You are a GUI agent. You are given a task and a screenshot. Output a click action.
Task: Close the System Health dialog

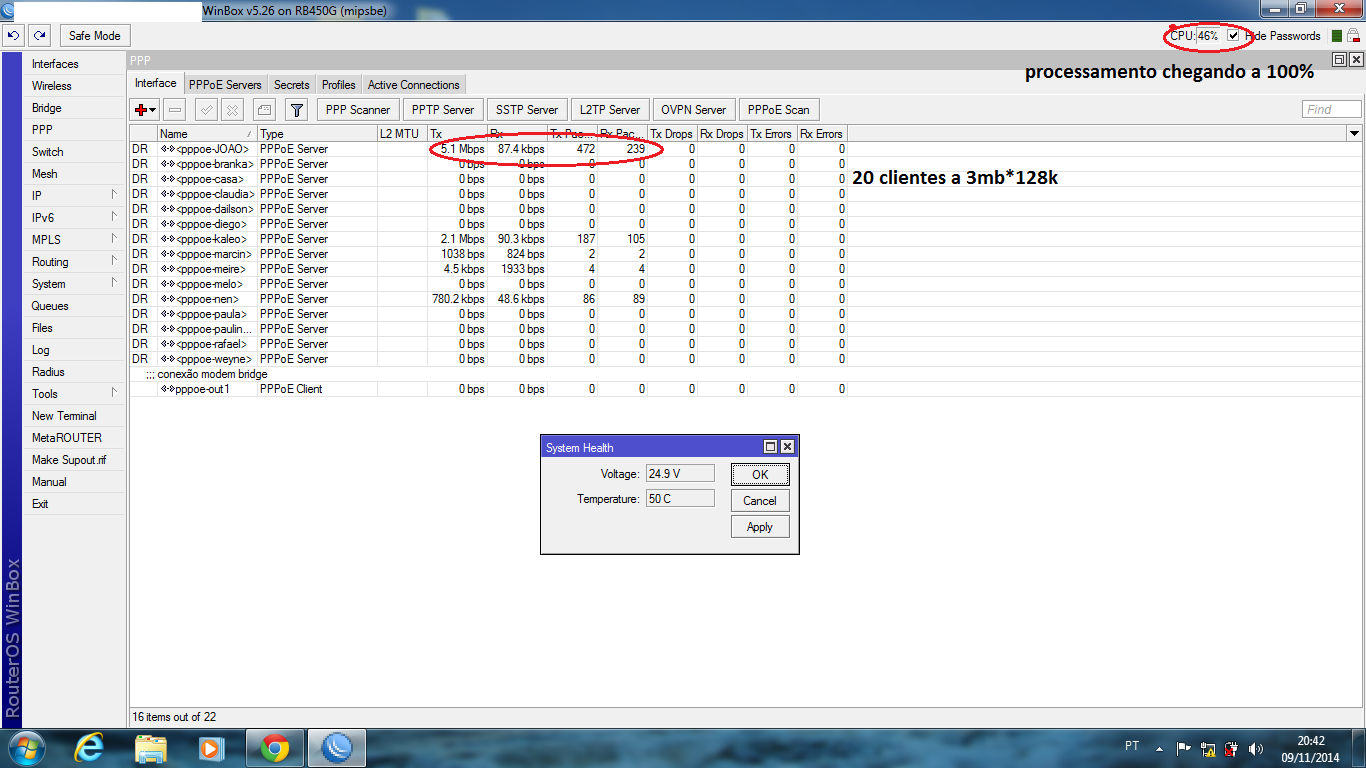787,447
